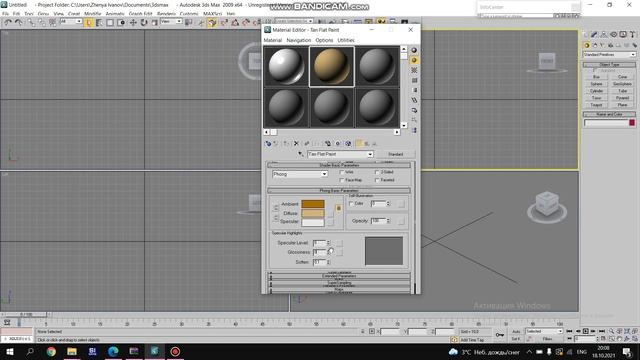Toggle the Ambient-Diffuse color lock button
This screenshot has height=360, width=640.
(x=276, y=208)
